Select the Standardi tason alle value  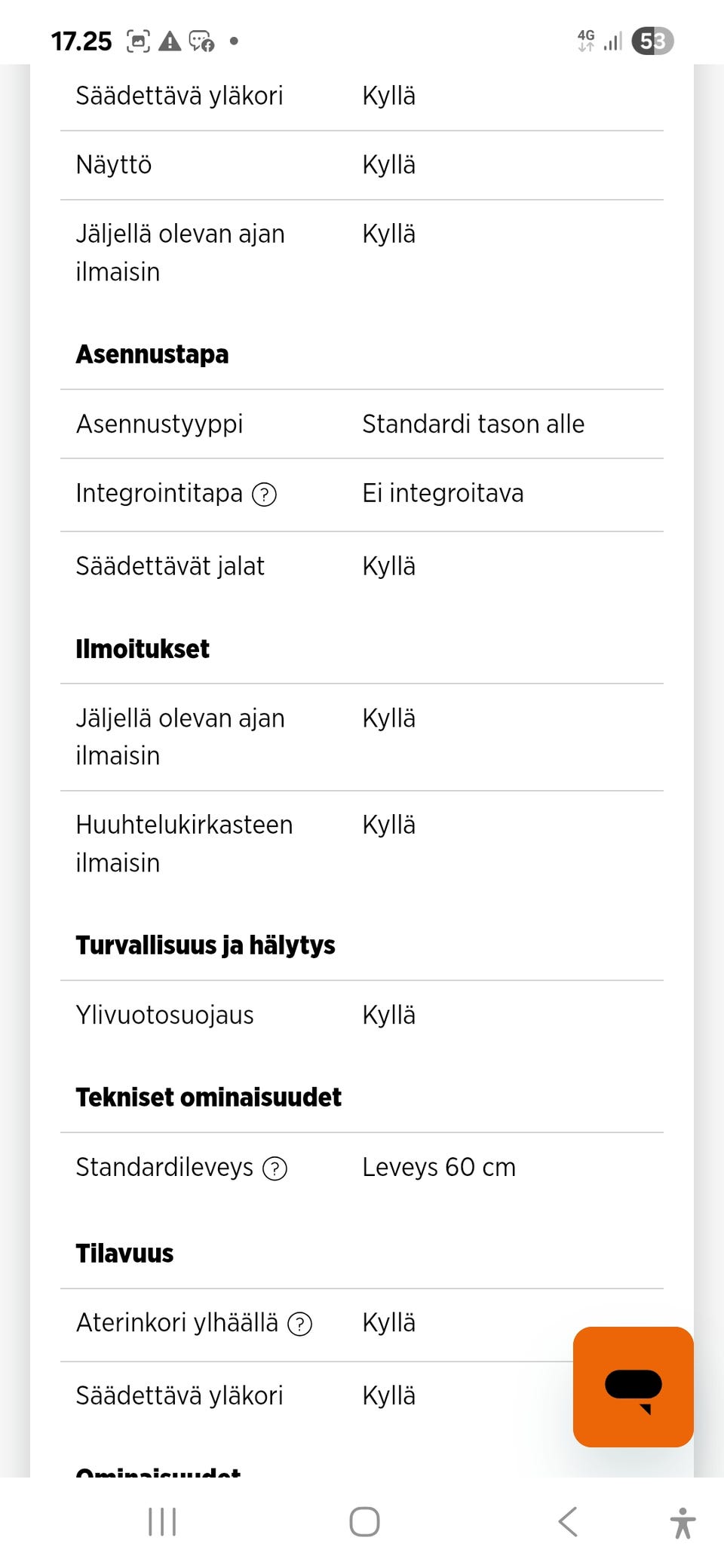(474, 424)
